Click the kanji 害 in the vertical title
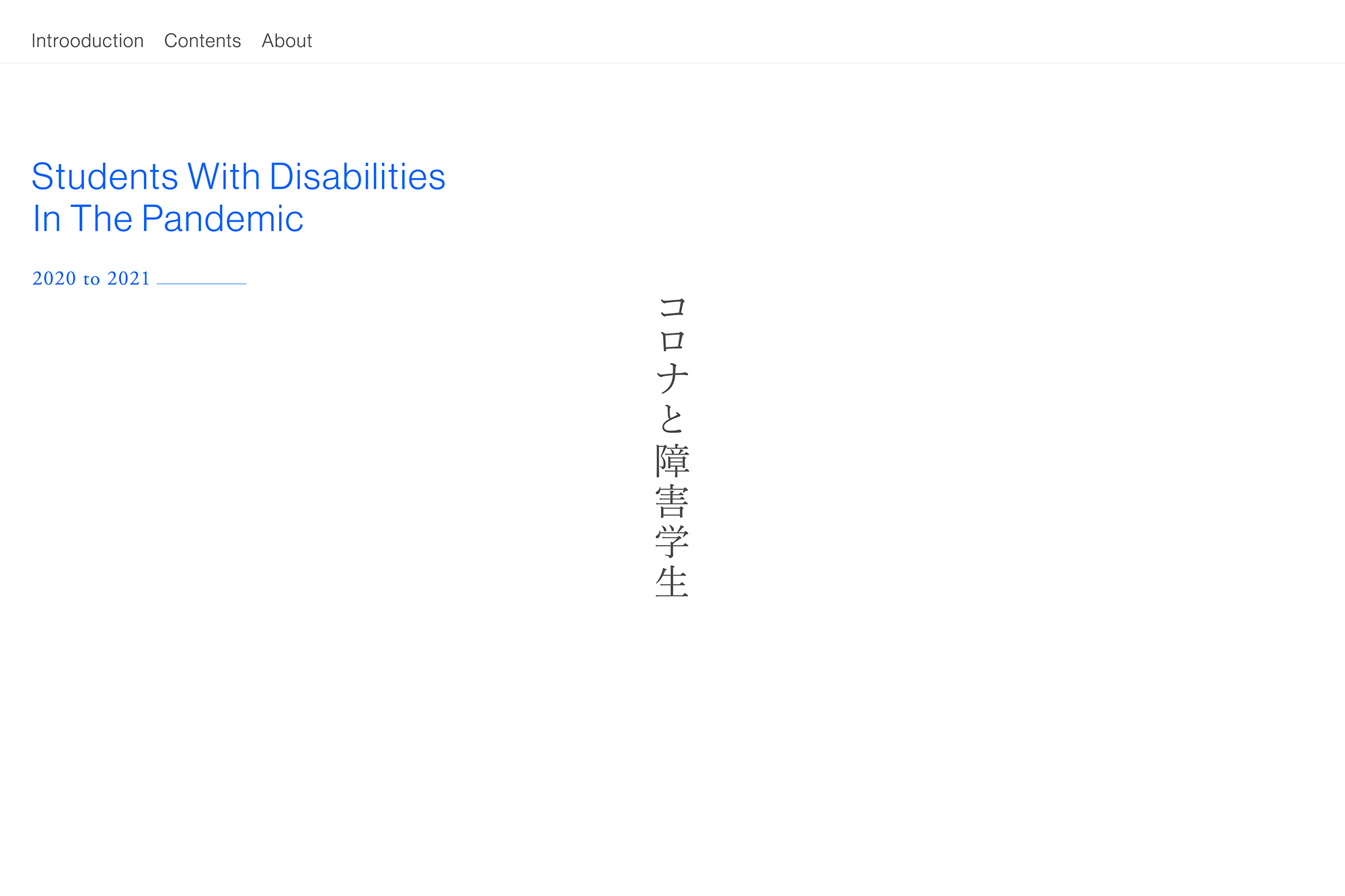 tap(672, 501)
